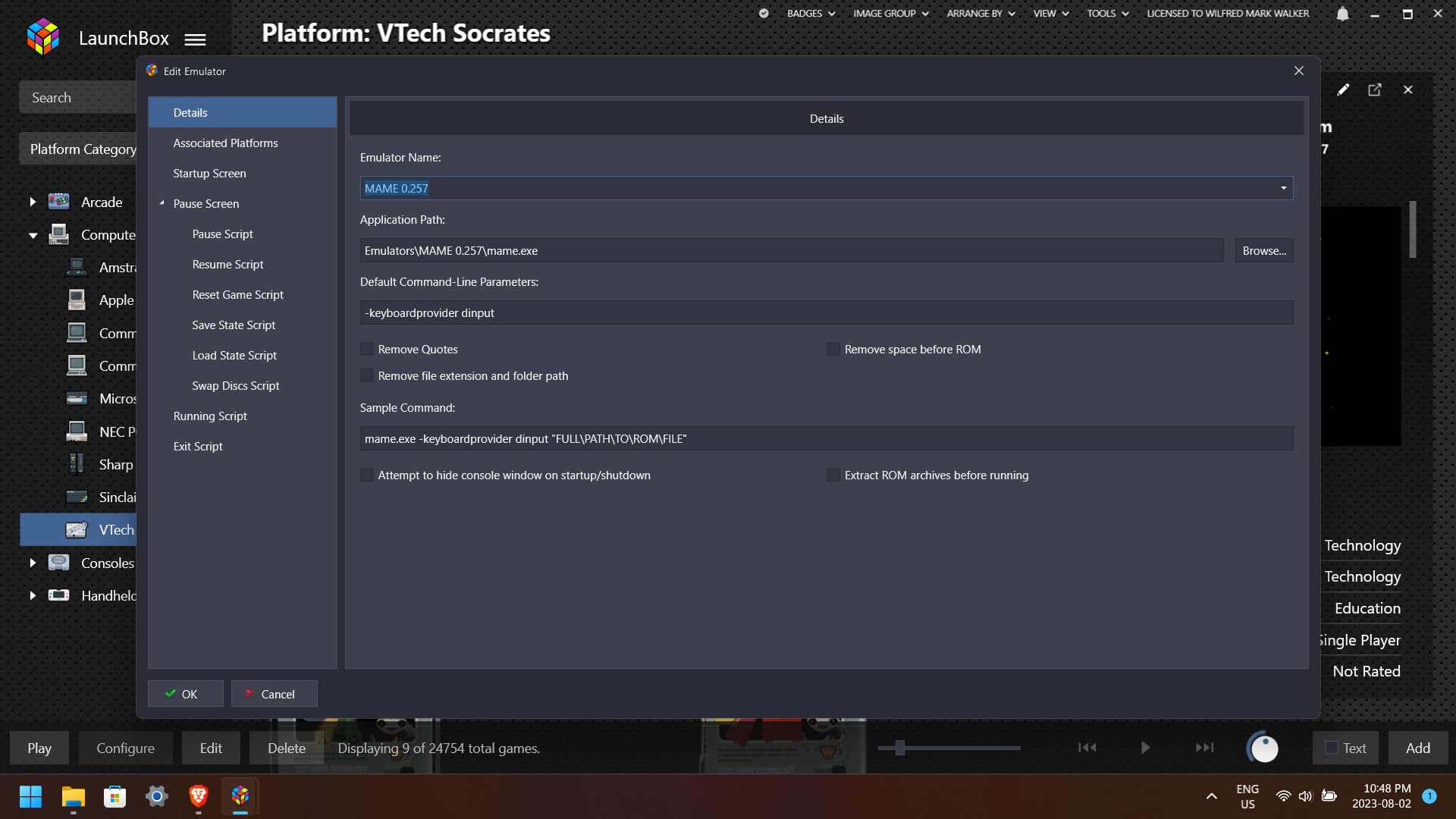Click the Configure button
This screenshot has height=819, width=1456.
(x=125, y=748)
